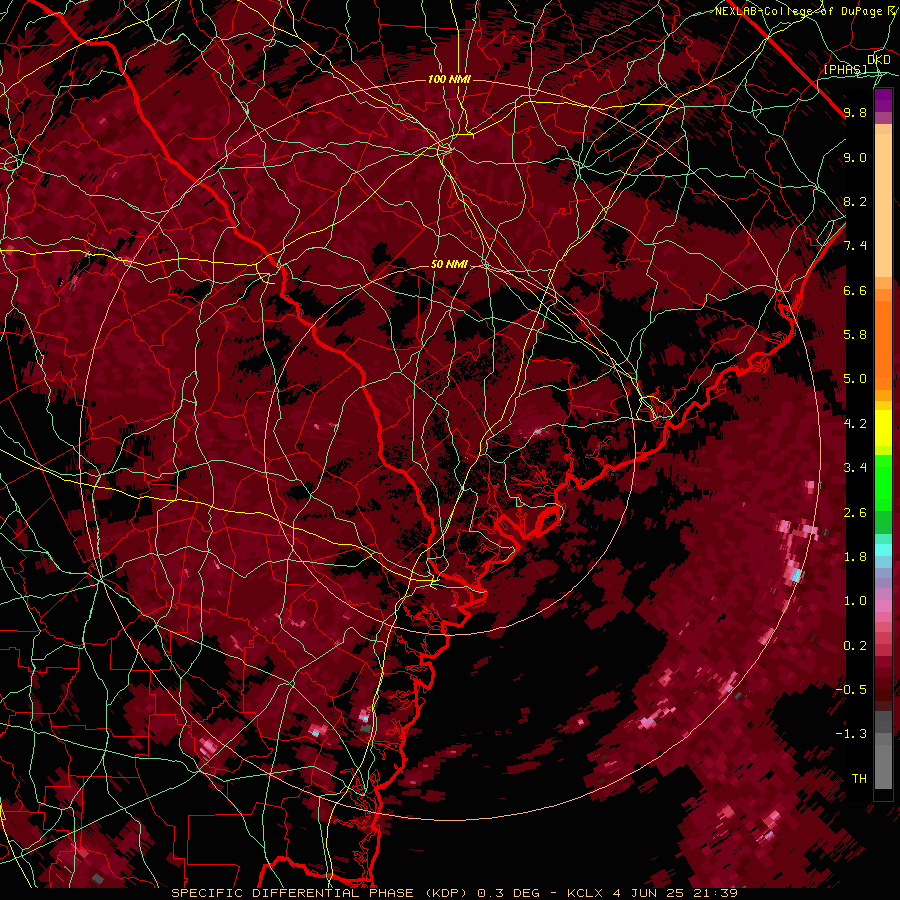This screenshot has height=900, width=900.
Task: Click the 5.8 value on color scale
Action: click(855, 335)
